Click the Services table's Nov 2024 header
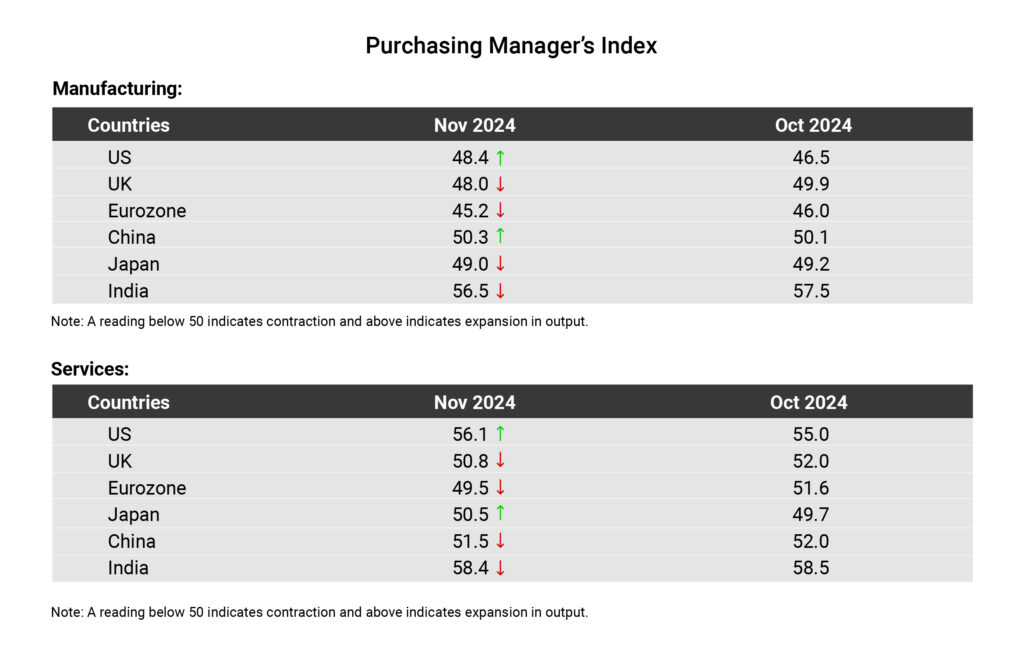 click(474, 402)
